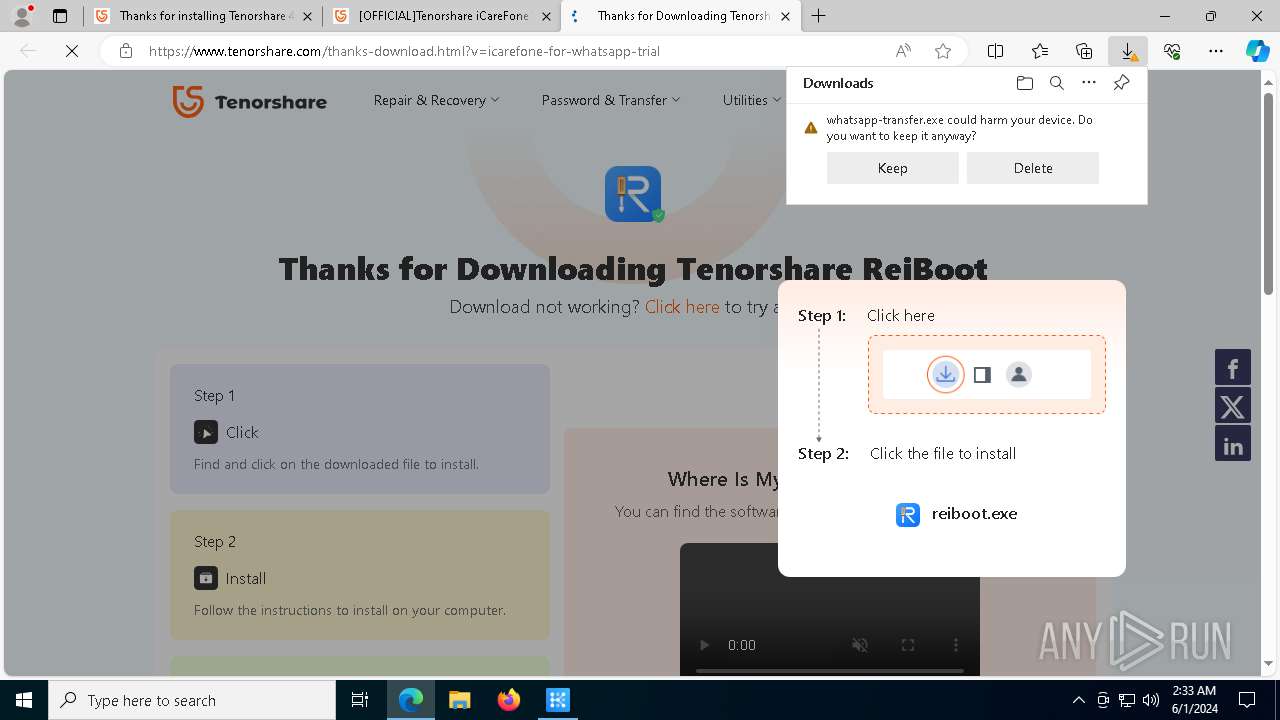Click reiboot.exe in the popup
1280x720 pixels.
click(956, 514)
